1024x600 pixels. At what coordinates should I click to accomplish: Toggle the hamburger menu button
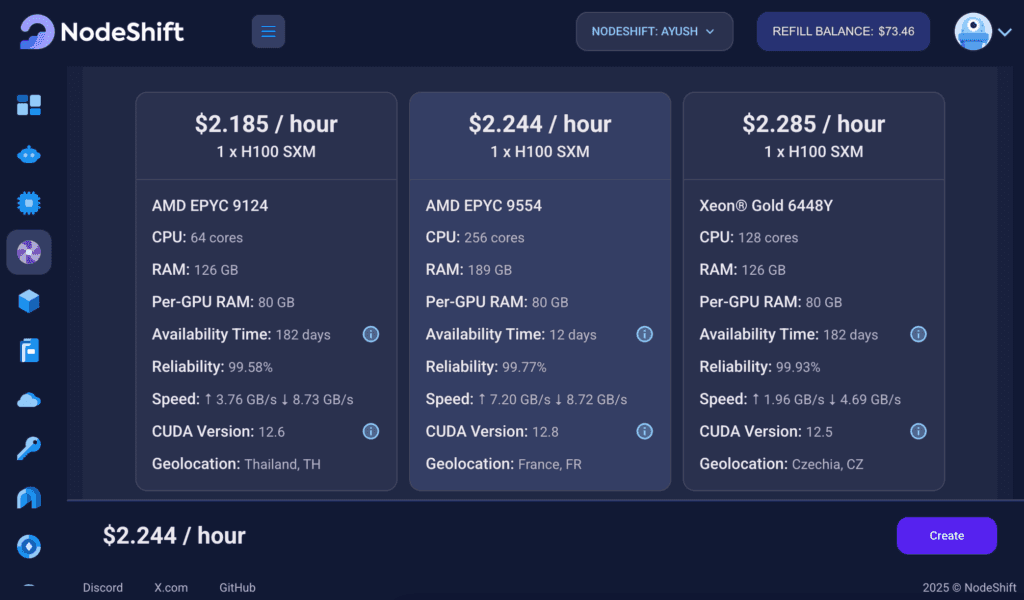coord(268,31)
